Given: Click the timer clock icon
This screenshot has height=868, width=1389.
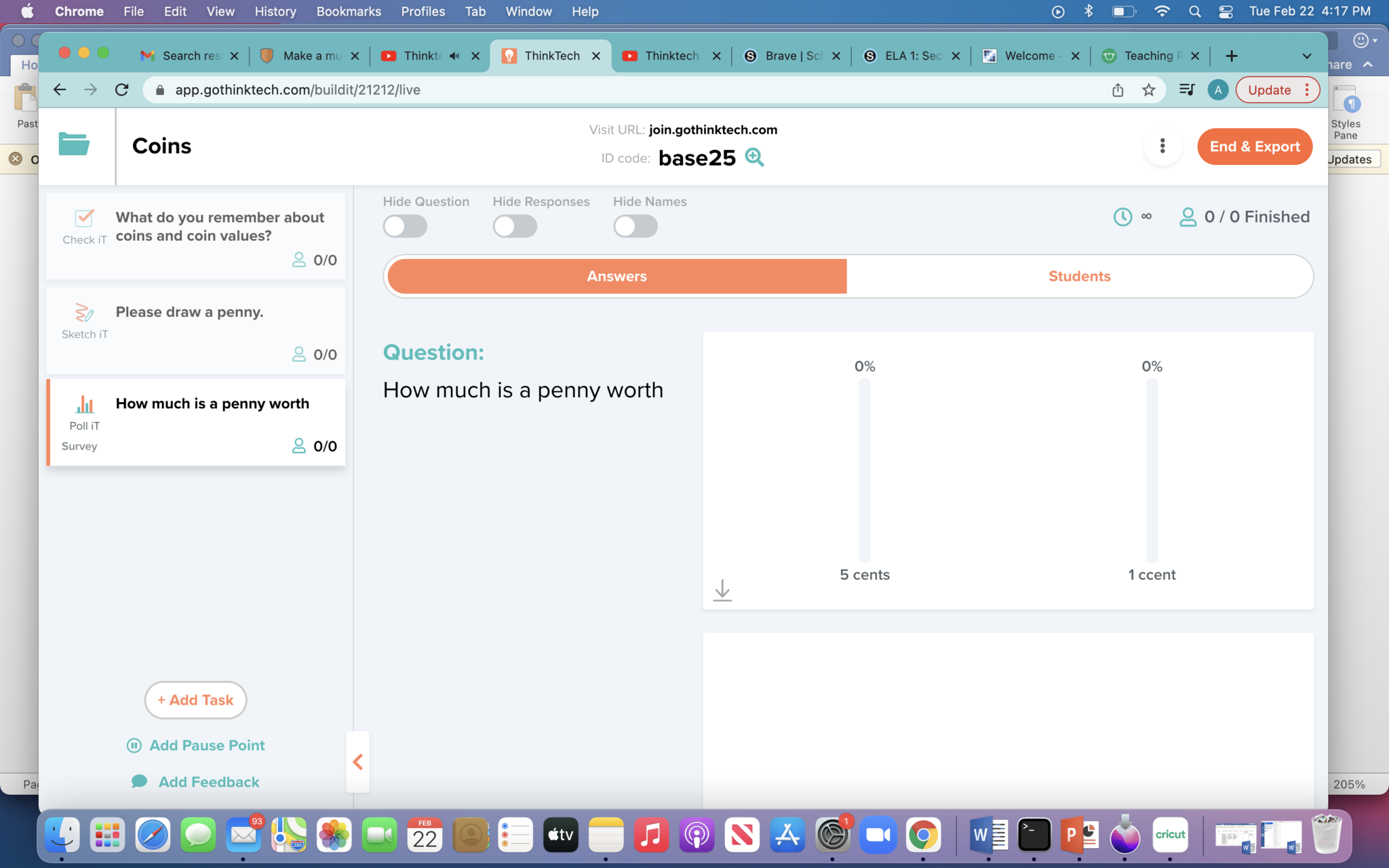Looking at the screenshot, I should click(1122, 217).
